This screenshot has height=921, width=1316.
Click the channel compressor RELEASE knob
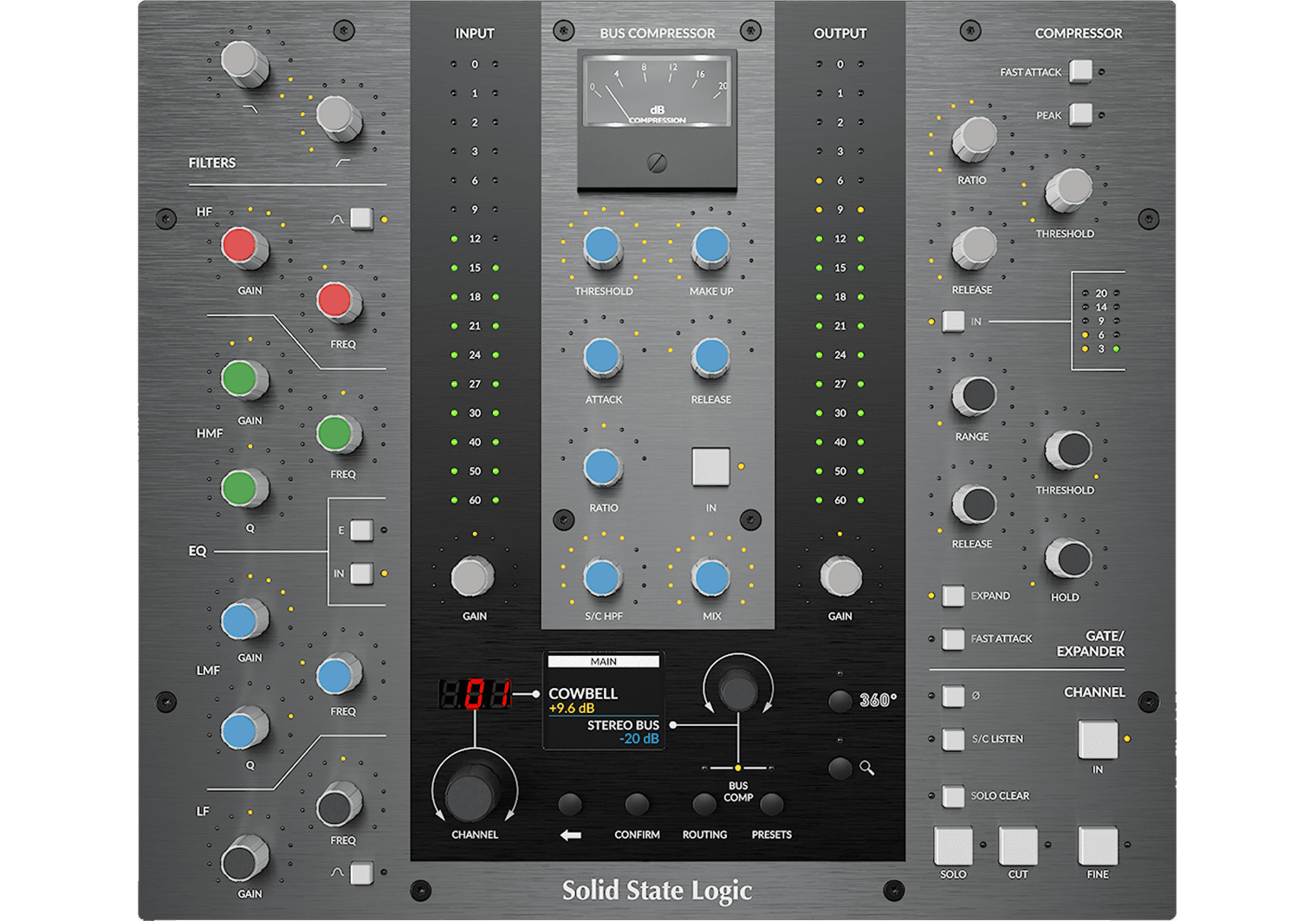(x=976, y=249)
